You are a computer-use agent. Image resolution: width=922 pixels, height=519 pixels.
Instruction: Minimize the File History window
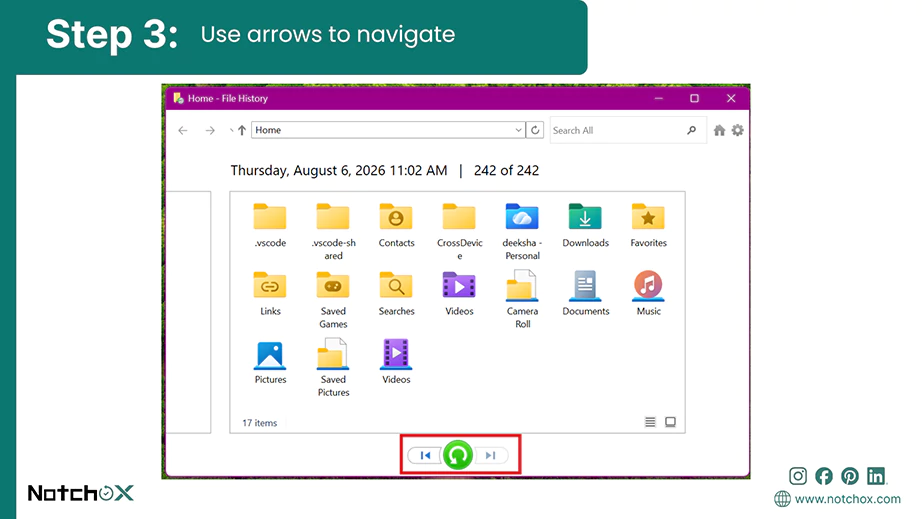pos(659,98)
